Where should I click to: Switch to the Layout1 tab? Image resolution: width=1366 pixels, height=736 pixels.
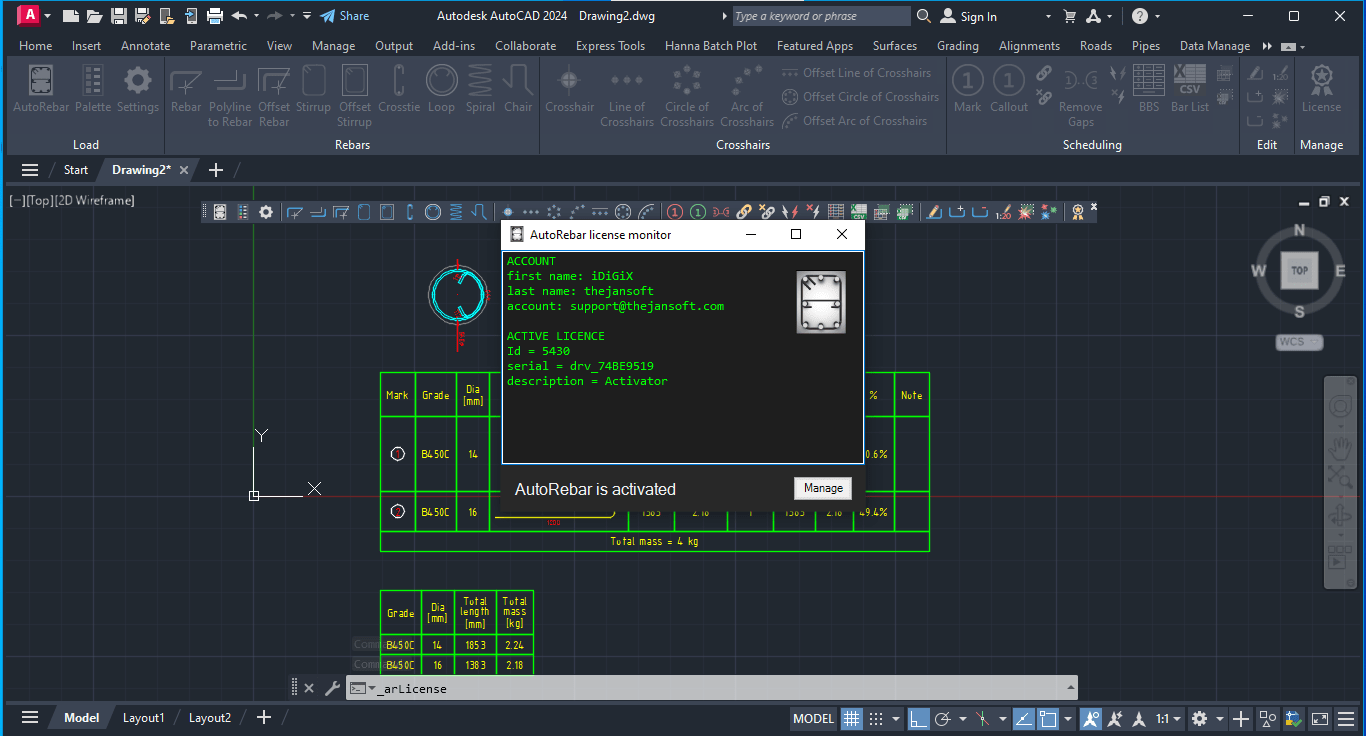143,718
